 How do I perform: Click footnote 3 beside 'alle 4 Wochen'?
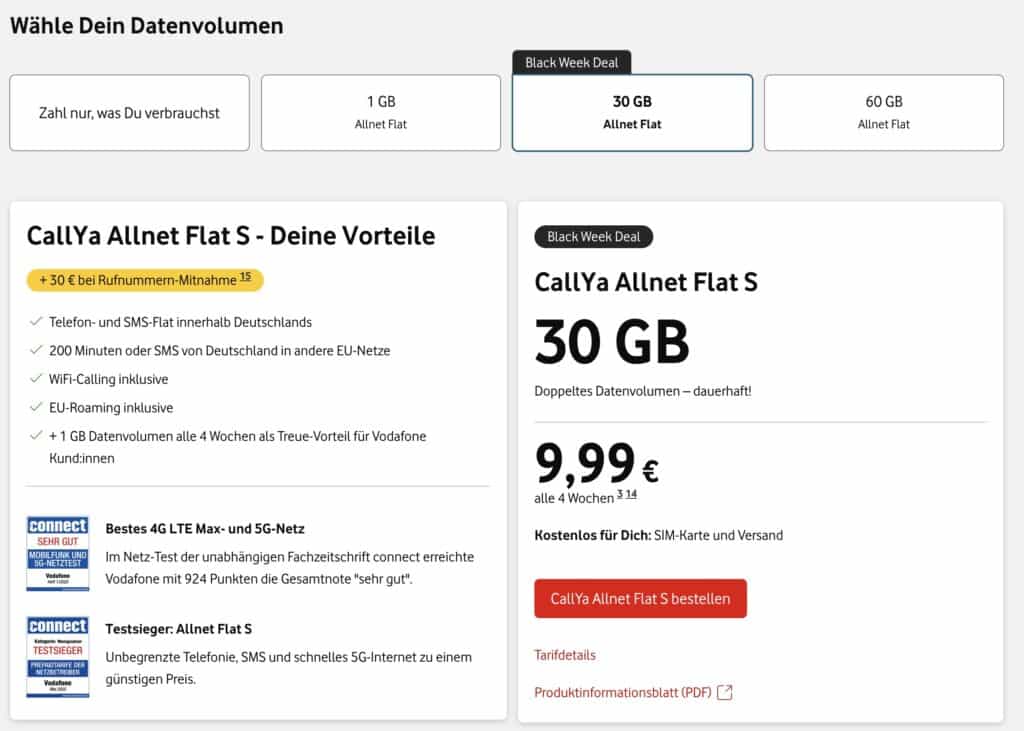pos(620,494)
